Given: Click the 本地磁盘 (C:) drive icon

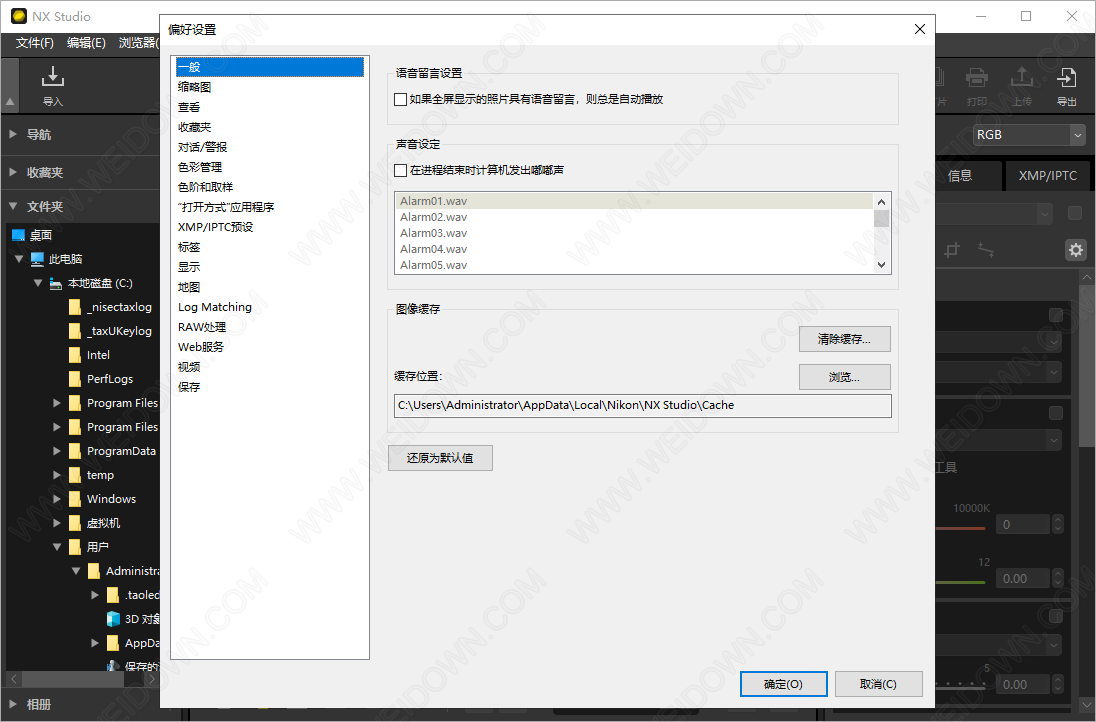Looking at the screenshot, I should (x=56, y=283).
